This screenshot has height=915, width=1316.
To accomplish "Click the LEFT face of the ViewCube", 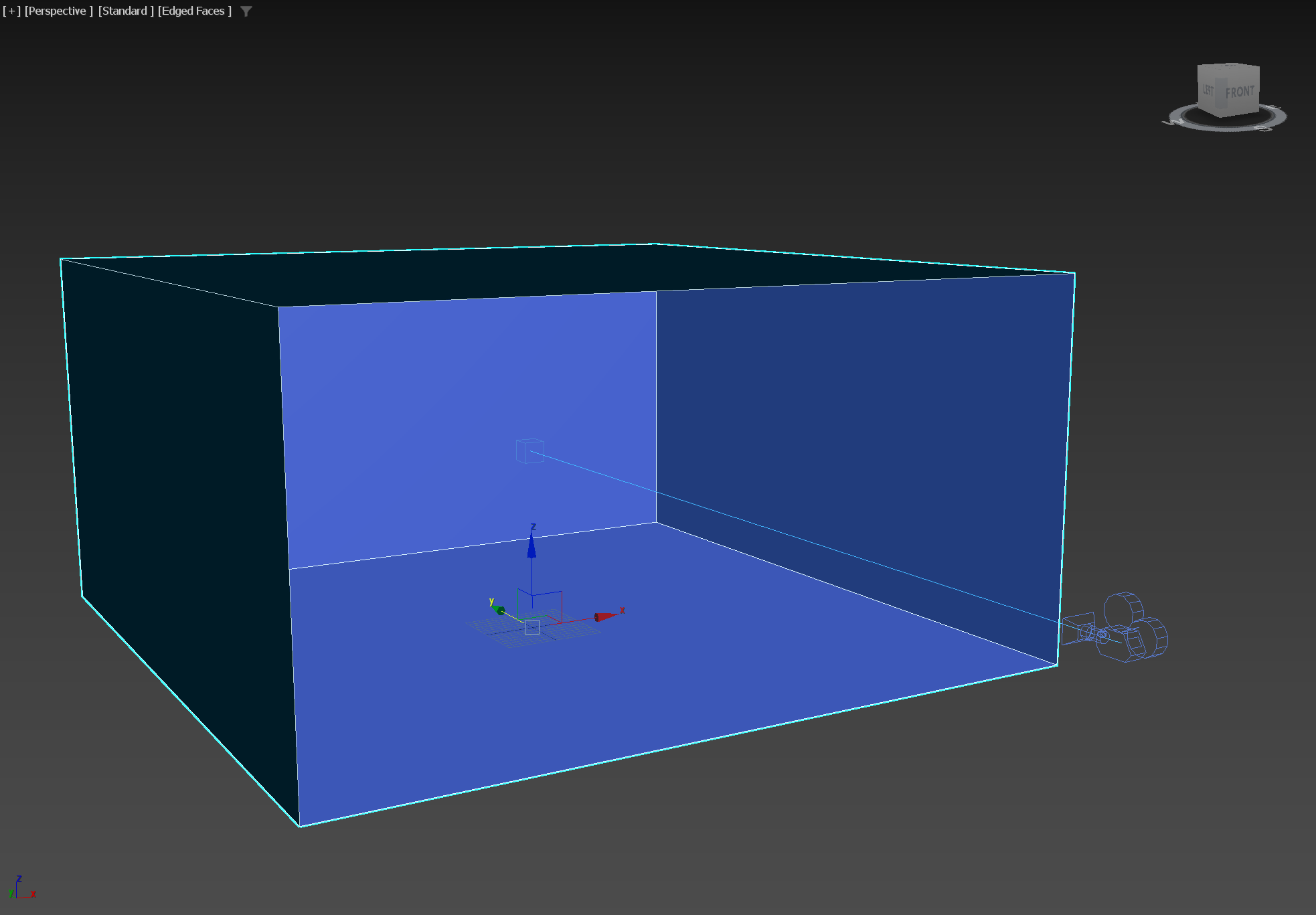I will [x=1208, y=90].
